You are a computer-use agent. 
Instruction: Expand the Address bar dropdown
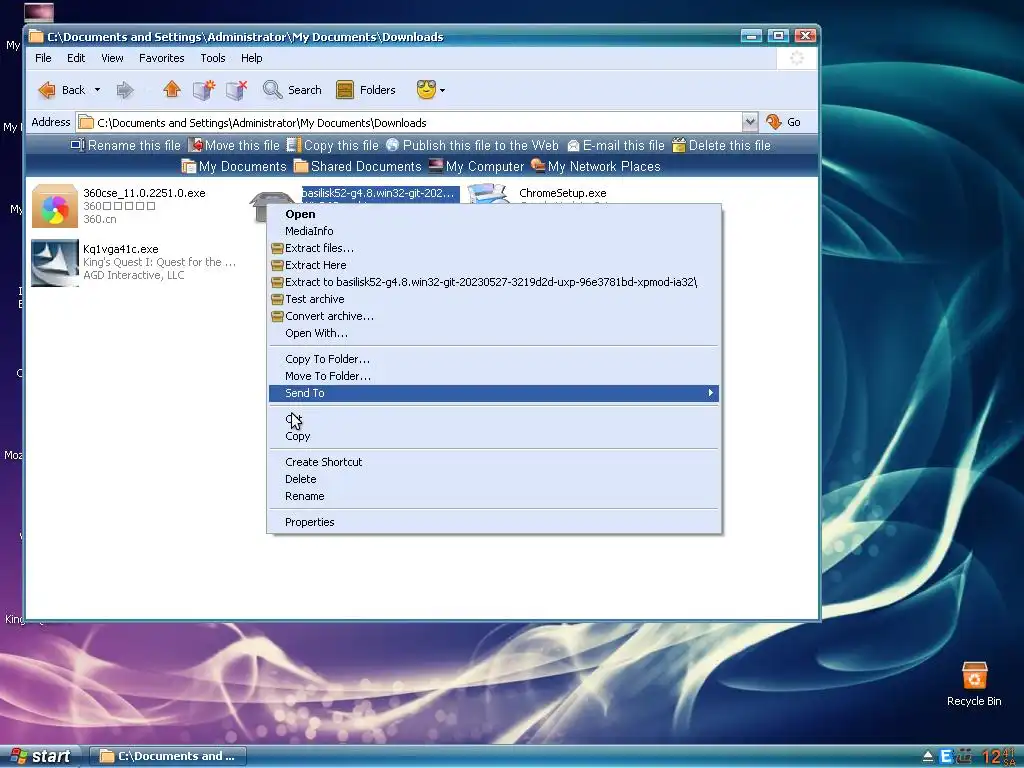click(750, 122)
